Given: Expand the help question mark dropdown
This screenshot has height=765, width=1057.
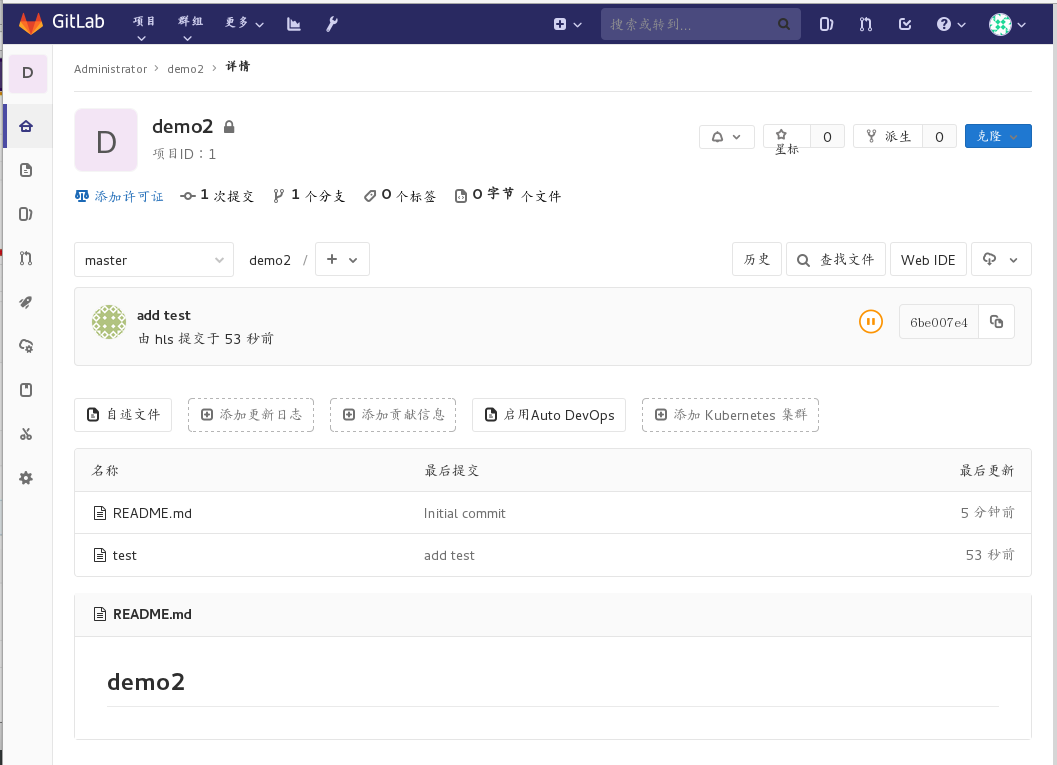Looking at the screenshot, I should (951, 24).
